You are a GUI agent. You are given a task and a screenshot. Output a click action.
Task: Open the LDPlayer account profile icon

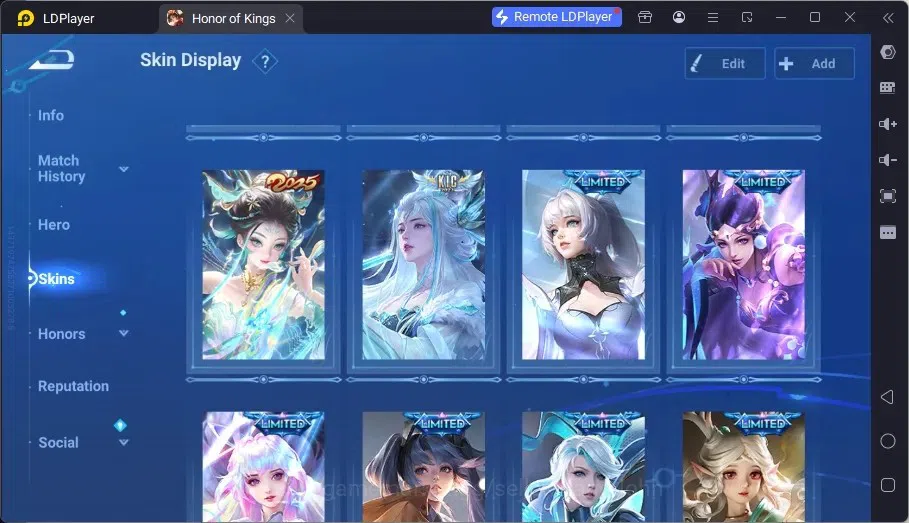pyautogui.click(x=679, y=17)
